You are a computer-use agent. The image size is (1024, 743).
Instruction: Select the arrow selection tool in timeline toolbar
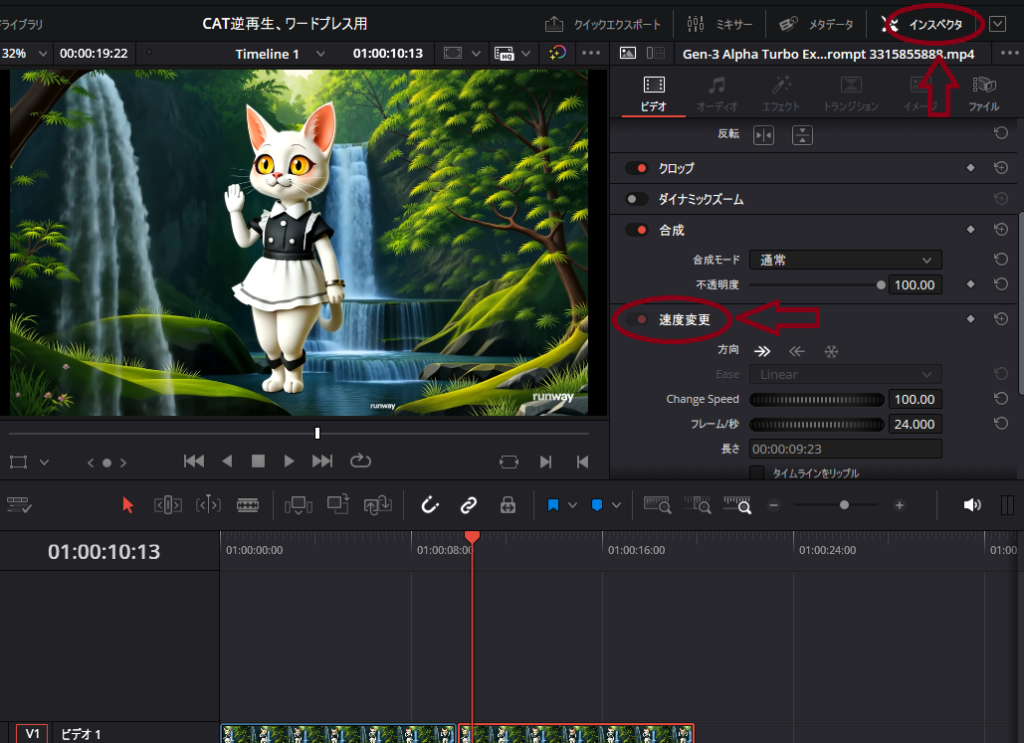tap(128, 505)
